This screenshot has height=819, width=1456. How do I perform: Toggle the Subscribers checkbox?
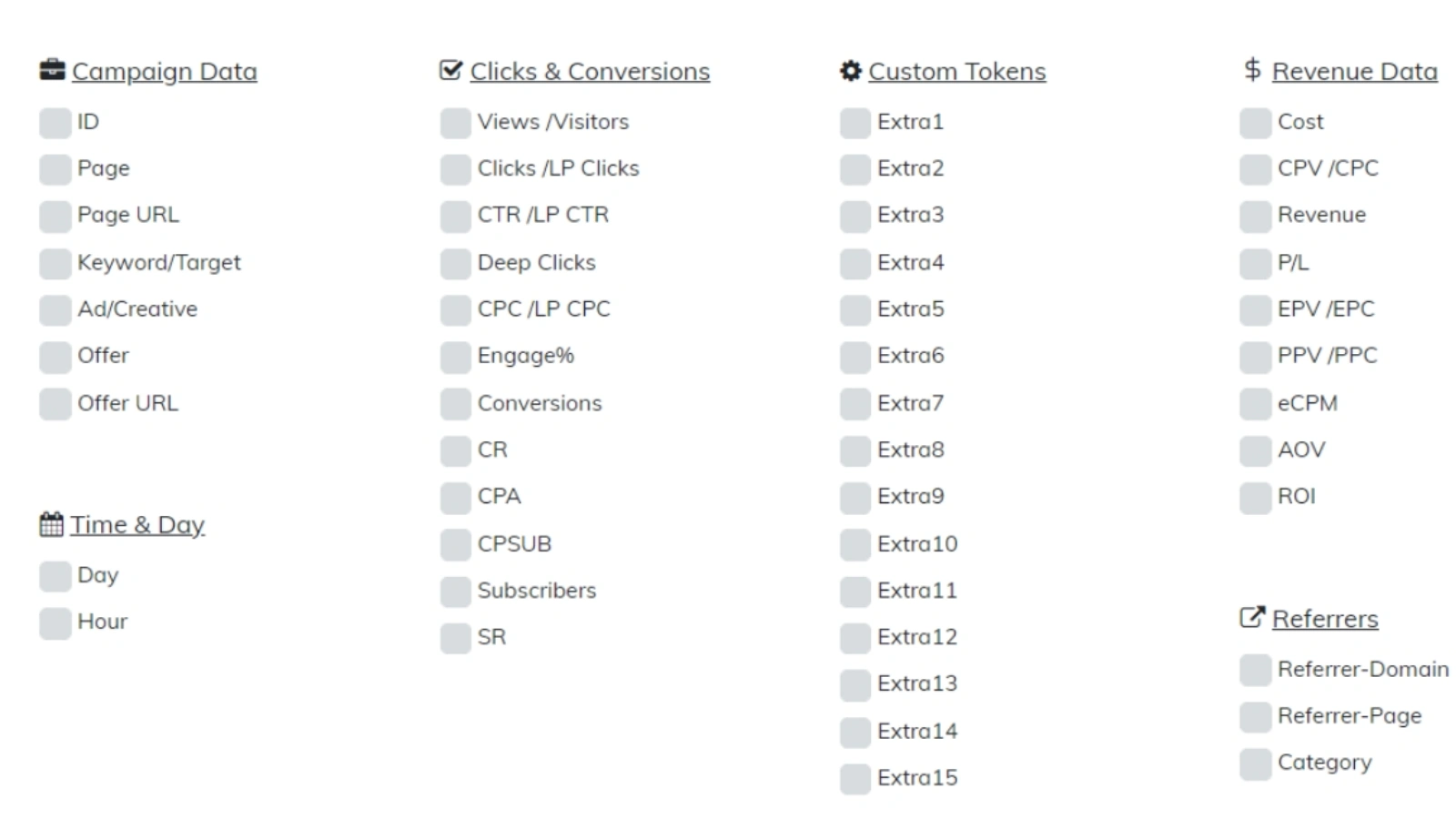(456, 591)
